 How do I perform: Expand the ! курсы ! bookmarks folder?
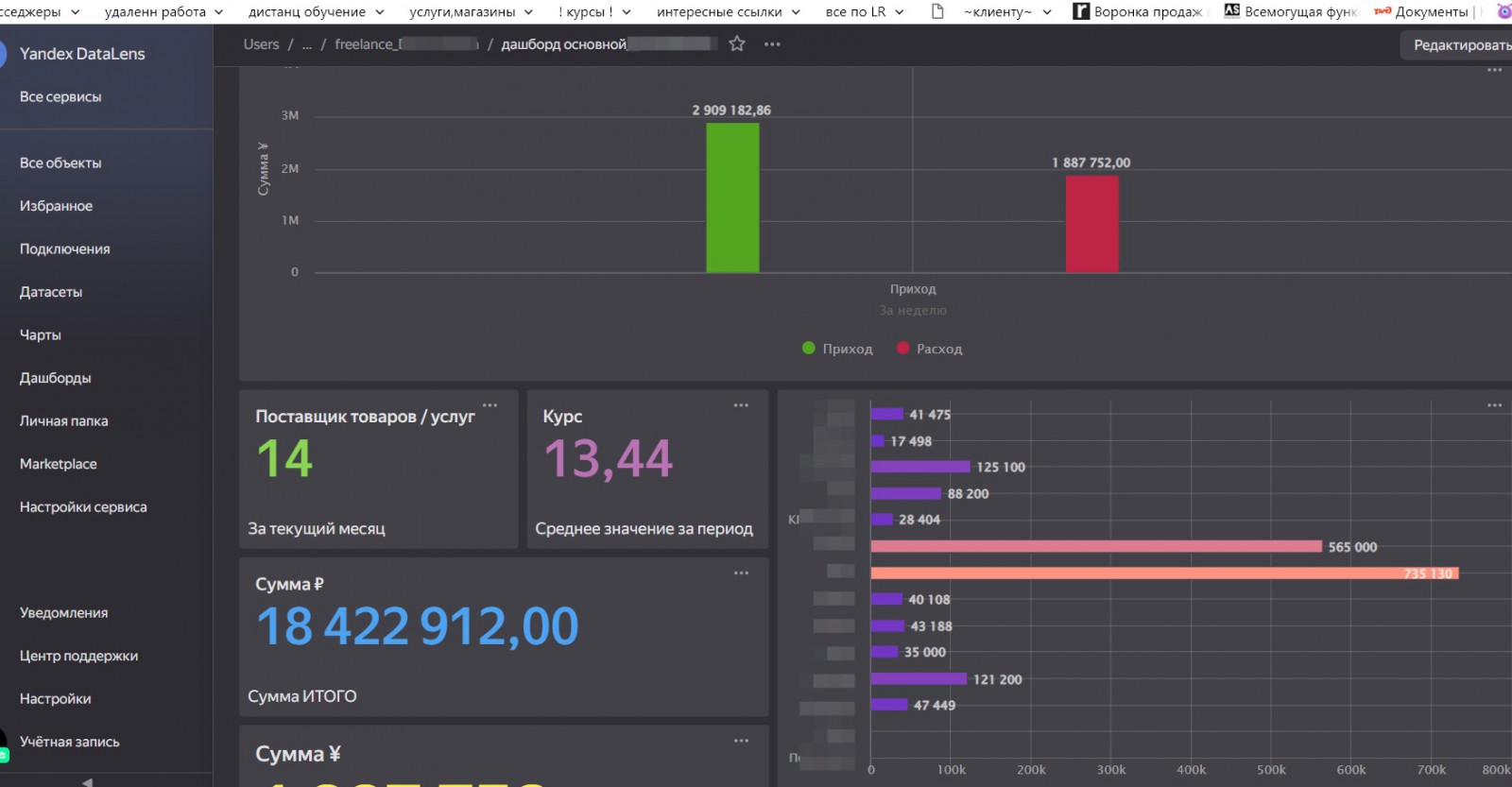pyautogui.click(x=594, y=11)
